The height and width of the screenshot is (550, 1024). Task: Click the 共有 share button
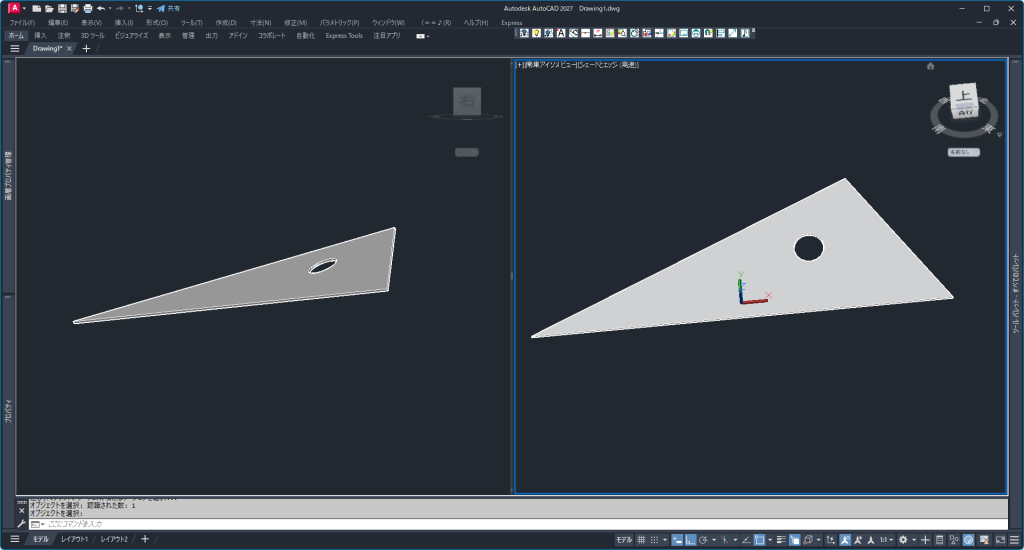(168, 8)
